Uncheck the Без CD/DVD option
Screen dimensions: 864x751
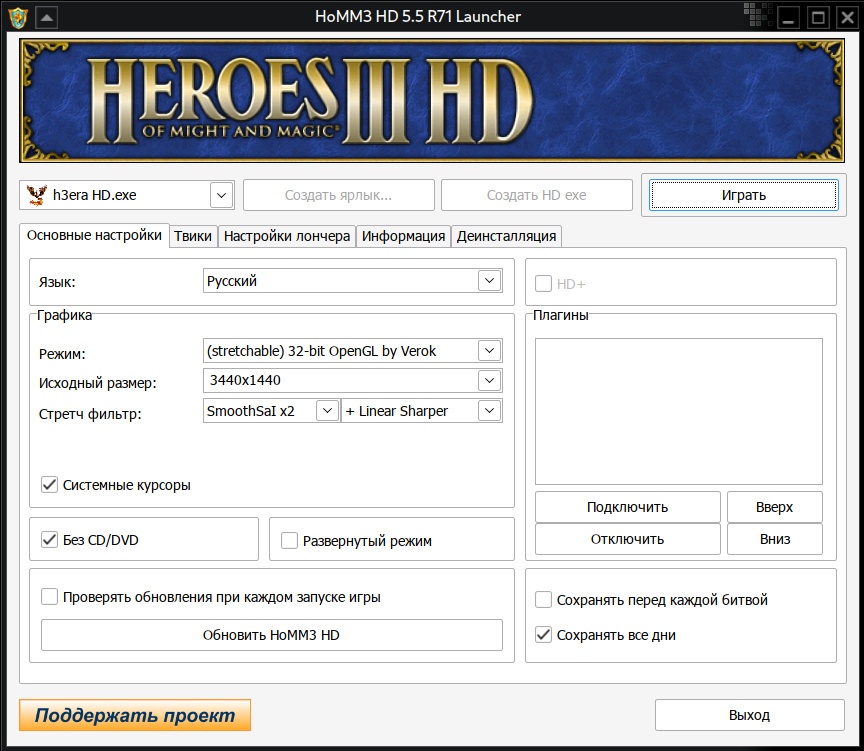[50, 539]
